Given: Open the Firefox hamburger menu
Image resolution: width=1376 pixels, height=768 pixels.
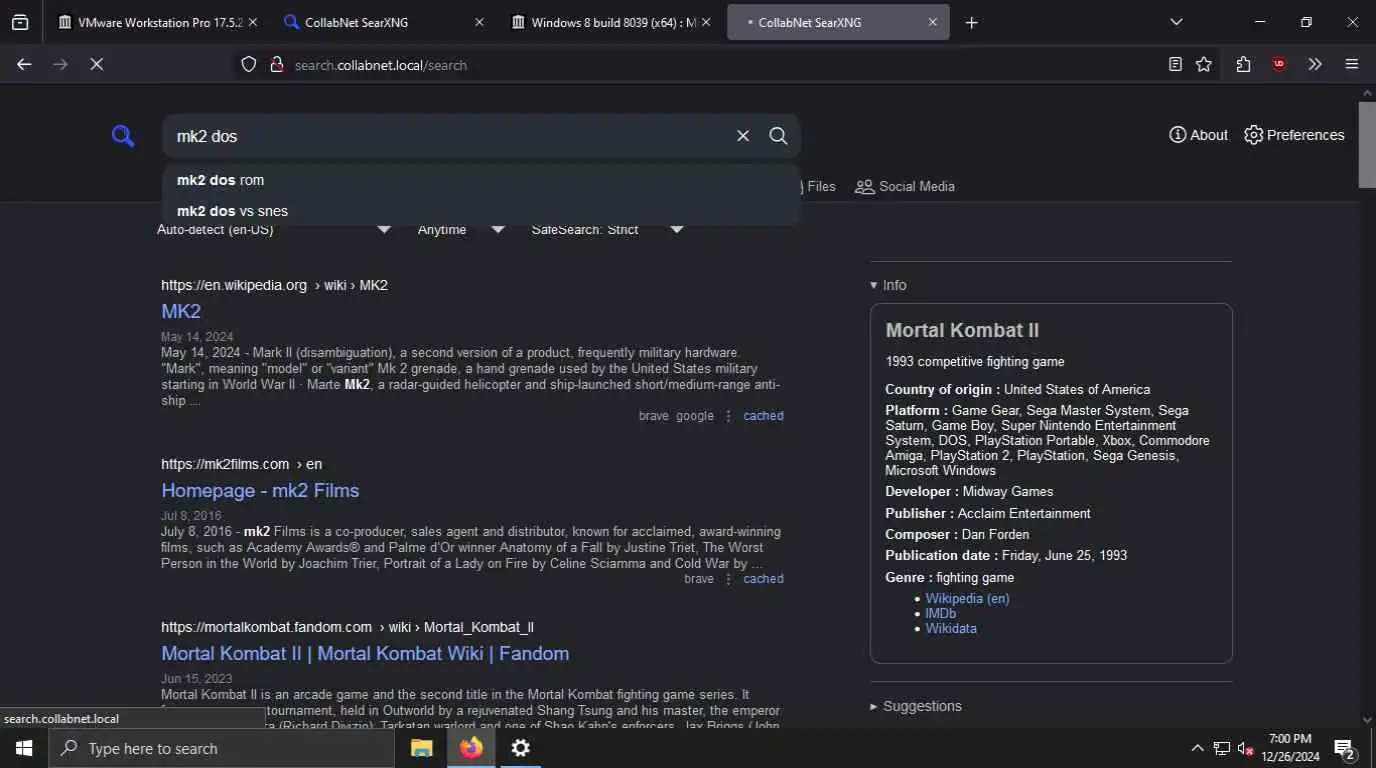Looking at the screenshot, I should [1352, 64].
